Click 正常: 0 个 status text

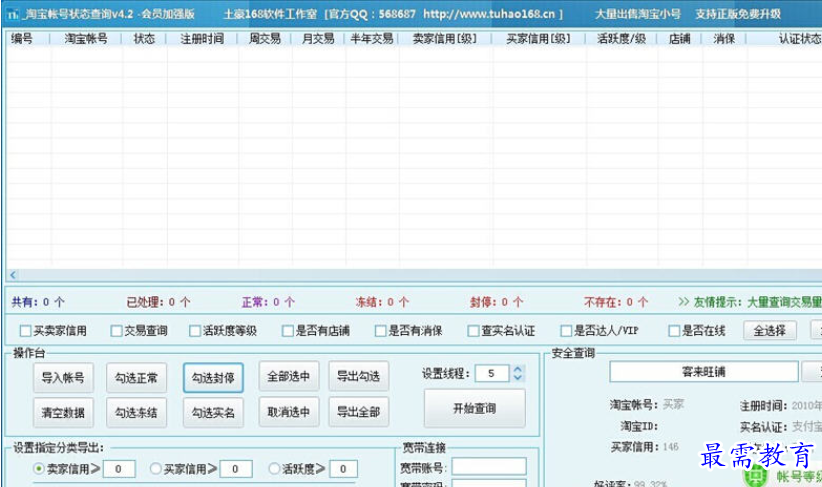(268, 302)
